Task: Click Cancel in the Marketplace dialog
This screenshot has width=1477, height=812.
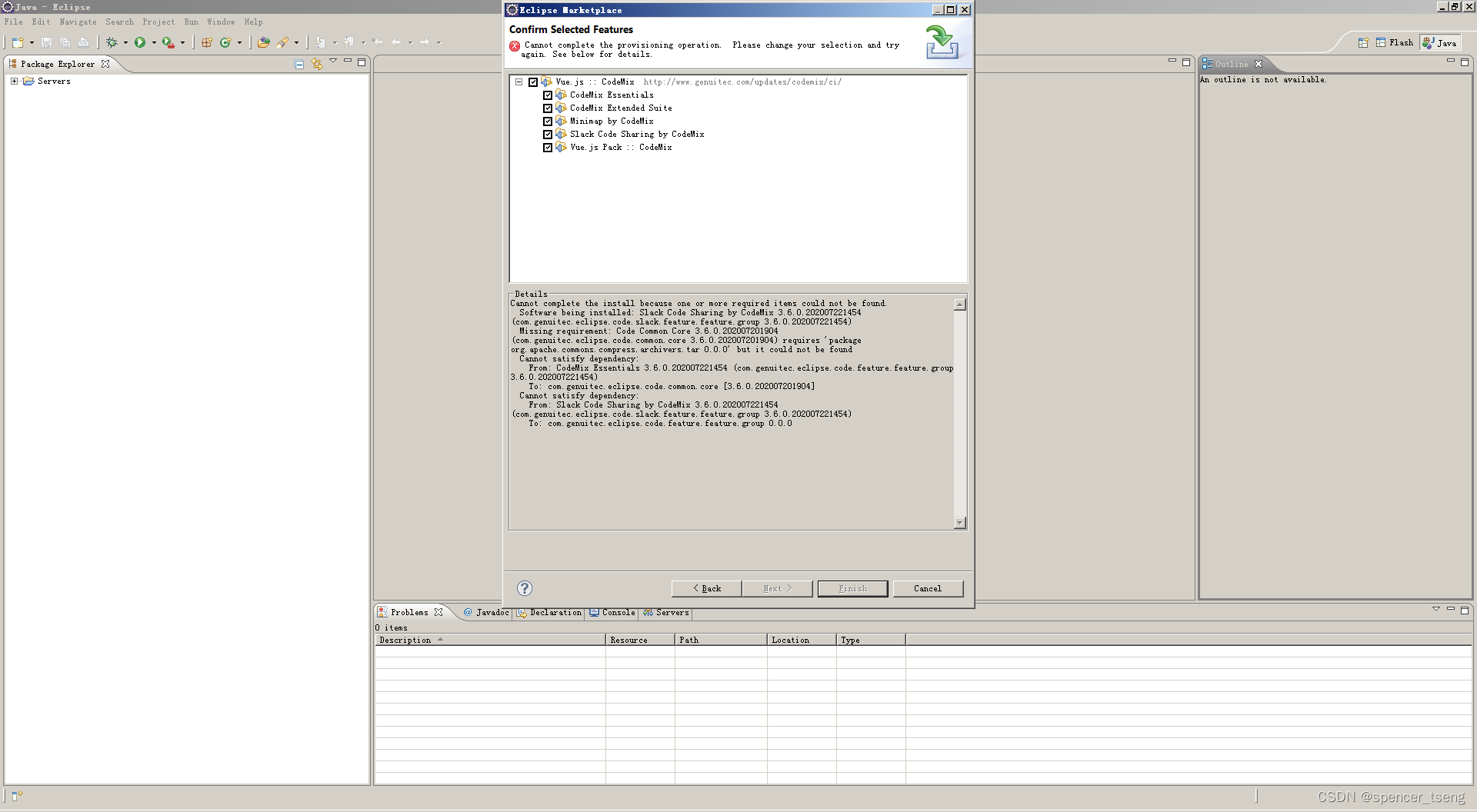Action: pyautogui.click(x=928, y=588)
